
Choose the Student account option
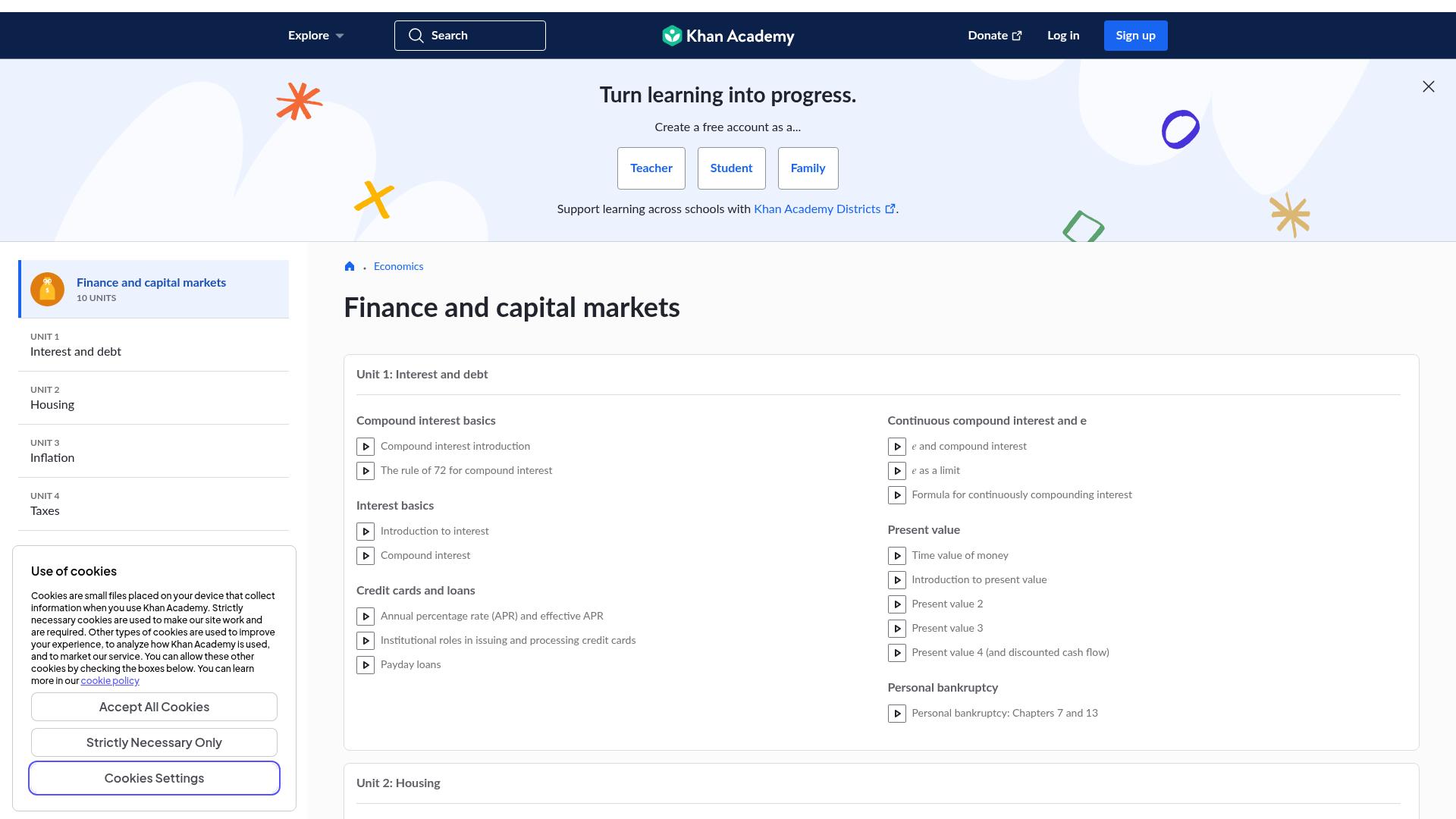(x=731, y=168)
